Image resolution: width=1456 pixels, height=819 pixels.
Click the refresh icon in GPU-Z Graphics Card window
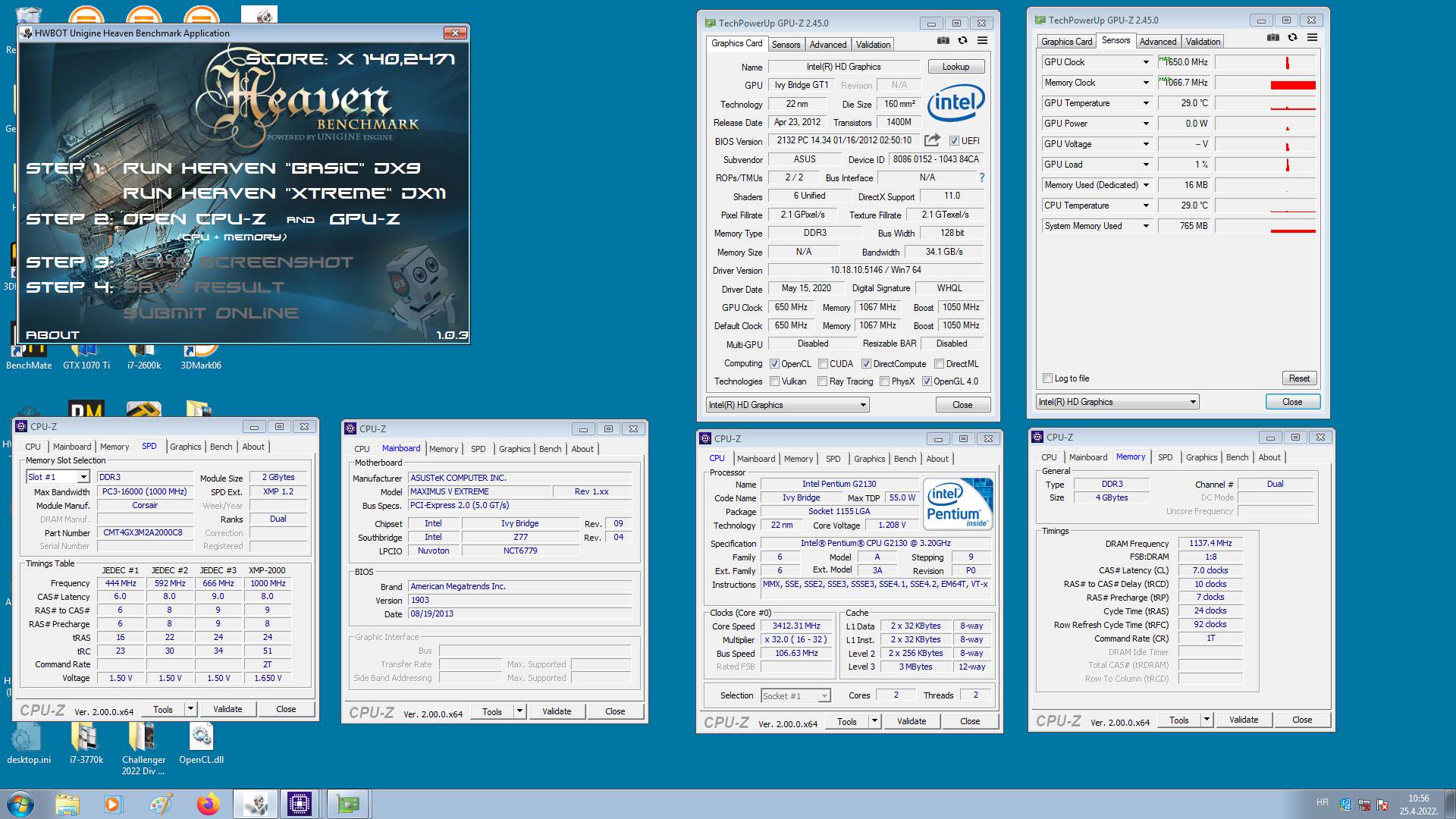[962, 41]
